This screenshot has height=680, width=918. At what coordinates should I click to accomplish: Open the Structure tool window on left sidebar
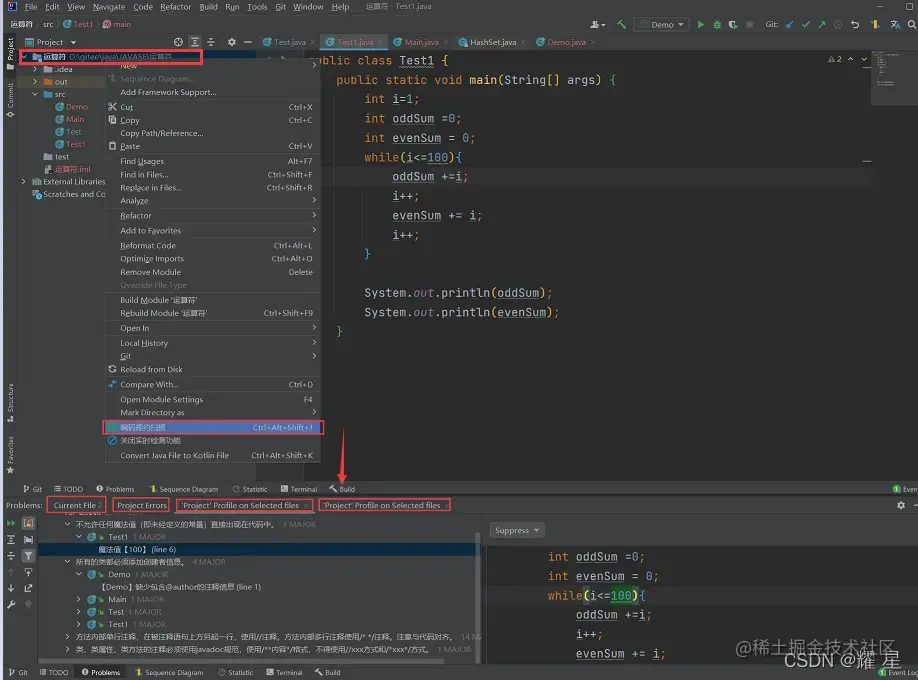point(10,402)
